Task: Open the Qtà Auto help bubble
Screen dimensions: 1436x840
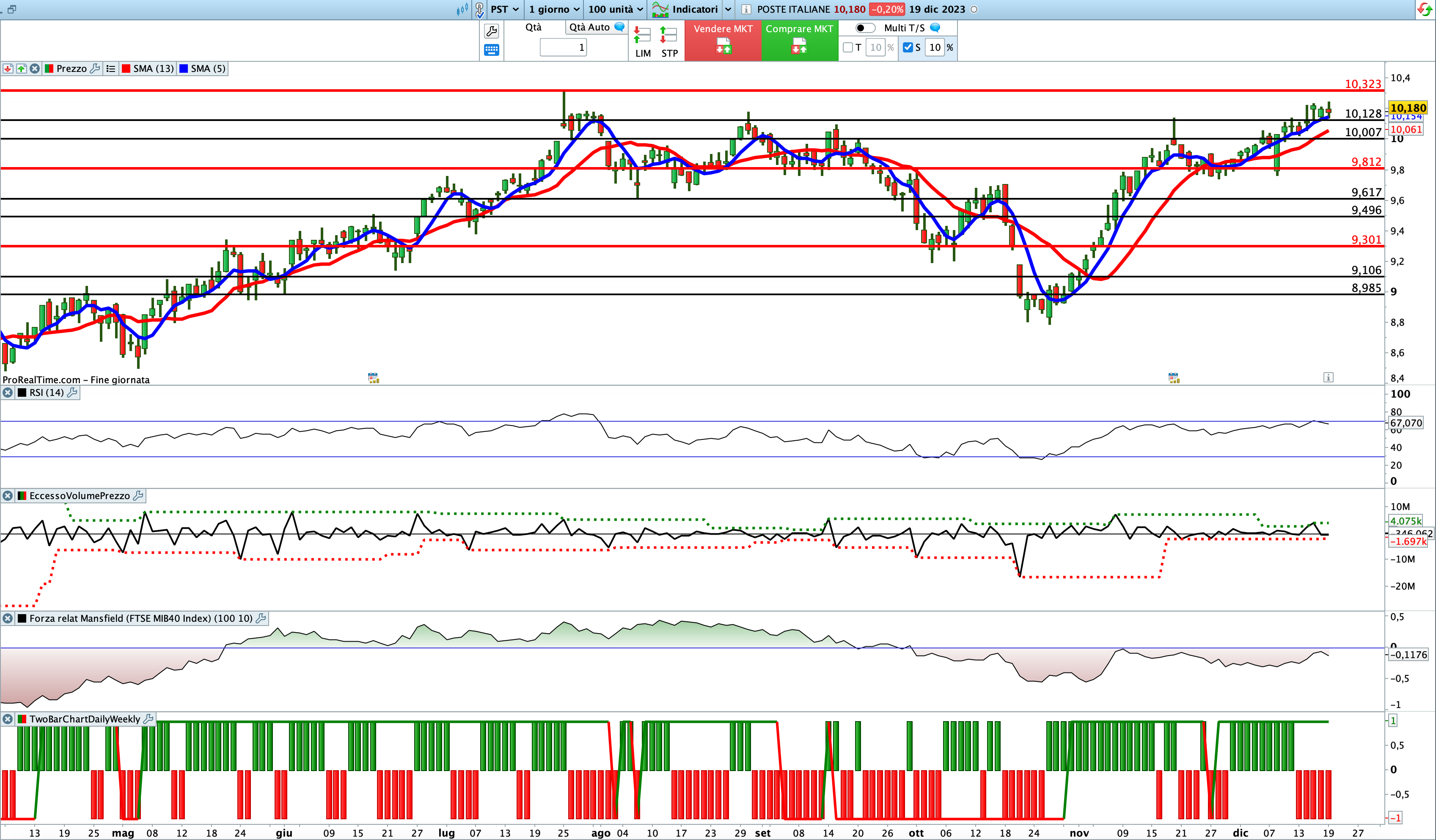Action: click(619, 27)
